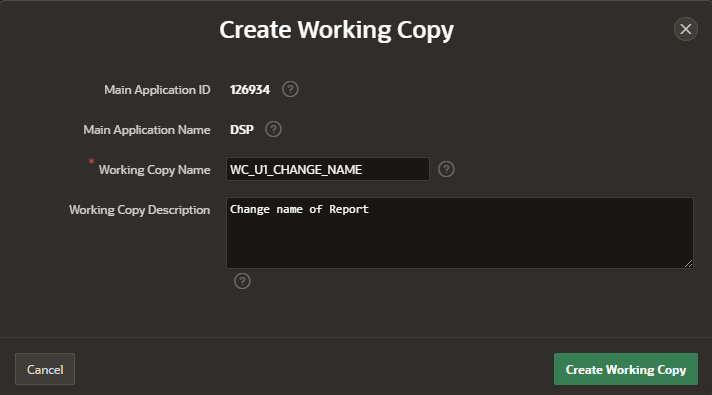This screenshot has height=395, width=712.
Task: Open help for Main Application ID
Action: click(x=290, y=89)
